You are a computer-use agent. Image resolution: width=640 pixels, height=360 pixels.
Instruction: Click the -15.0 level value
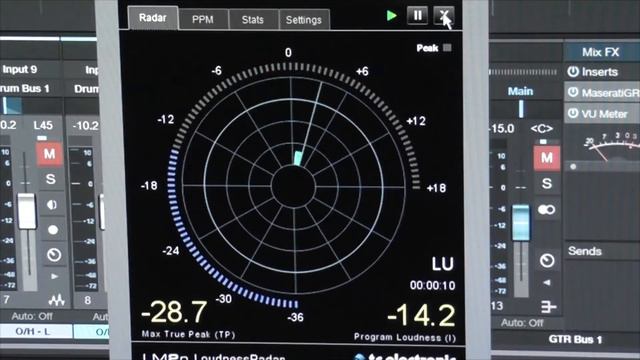[x=503, y=129]
